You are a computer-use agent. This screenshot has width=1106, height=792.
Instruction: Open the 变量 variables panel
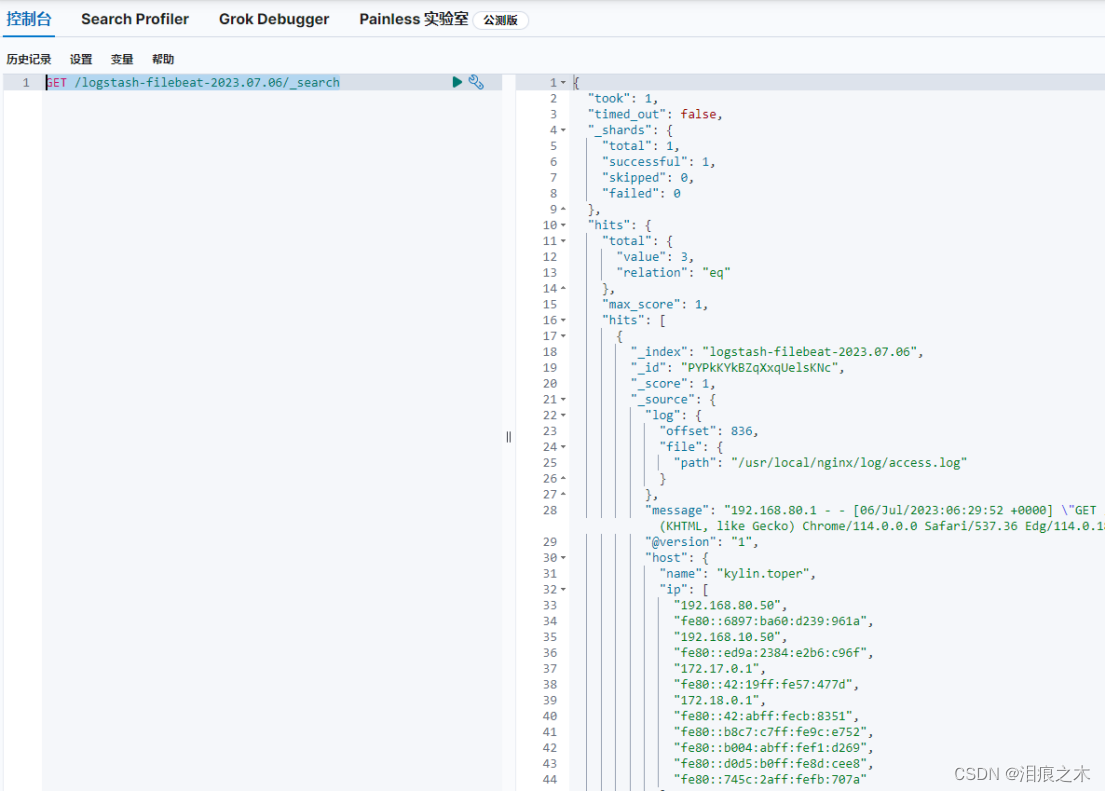pyautogui.click(x=121, y=58)
